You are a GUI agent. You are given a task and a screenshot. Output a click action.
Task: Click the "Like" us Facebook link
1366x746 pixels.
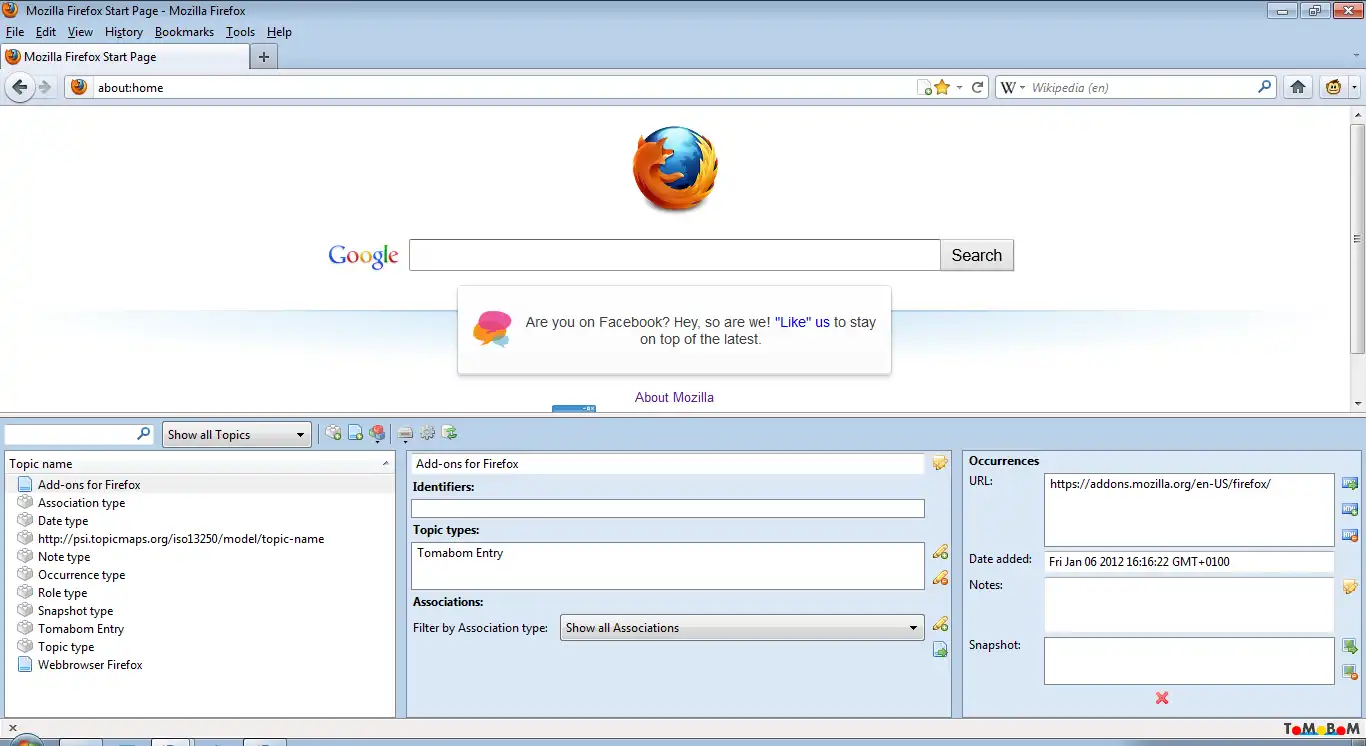pyautogui.click(x=802, y=322)
